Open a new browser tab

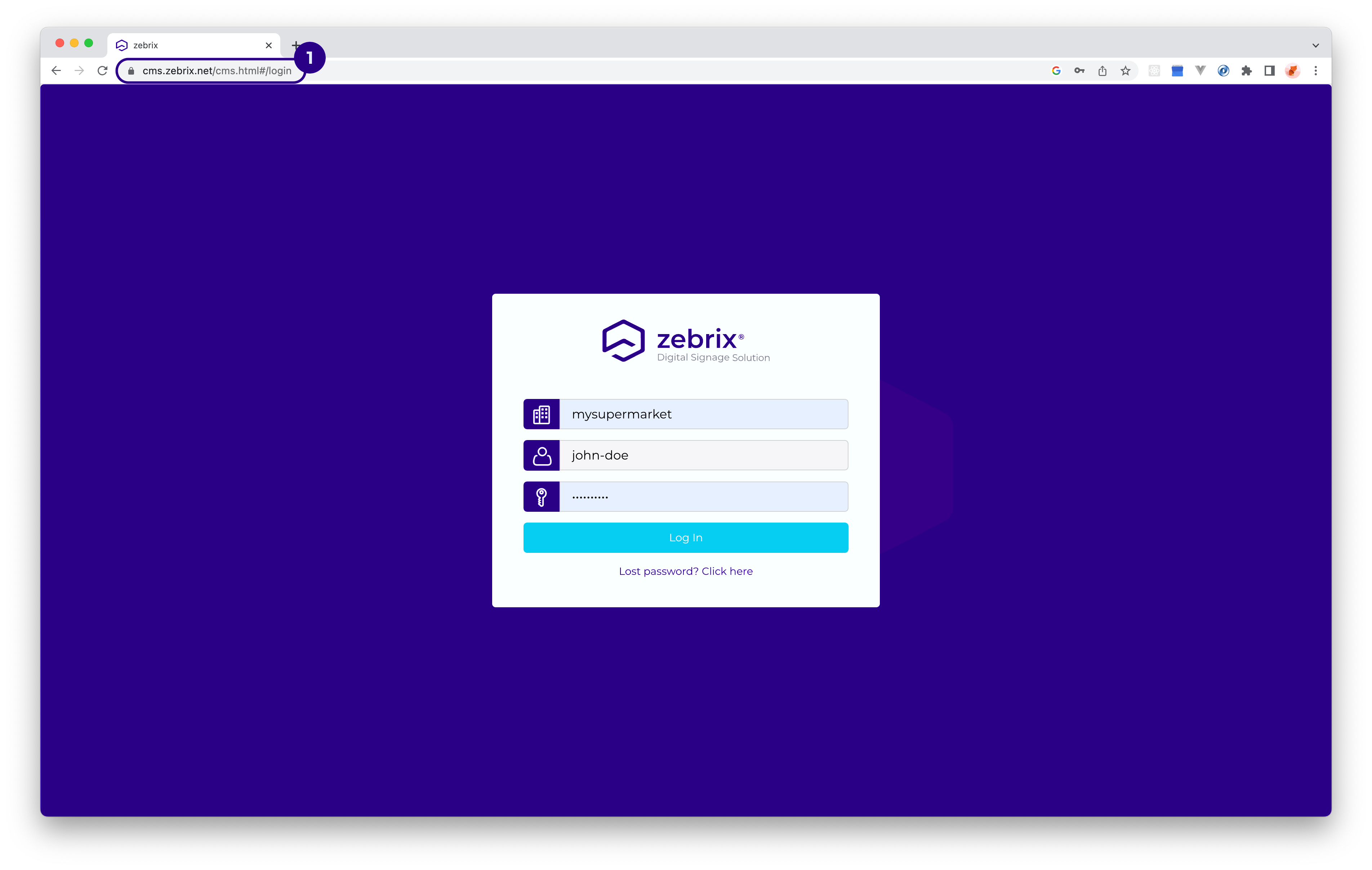[295, 44]
